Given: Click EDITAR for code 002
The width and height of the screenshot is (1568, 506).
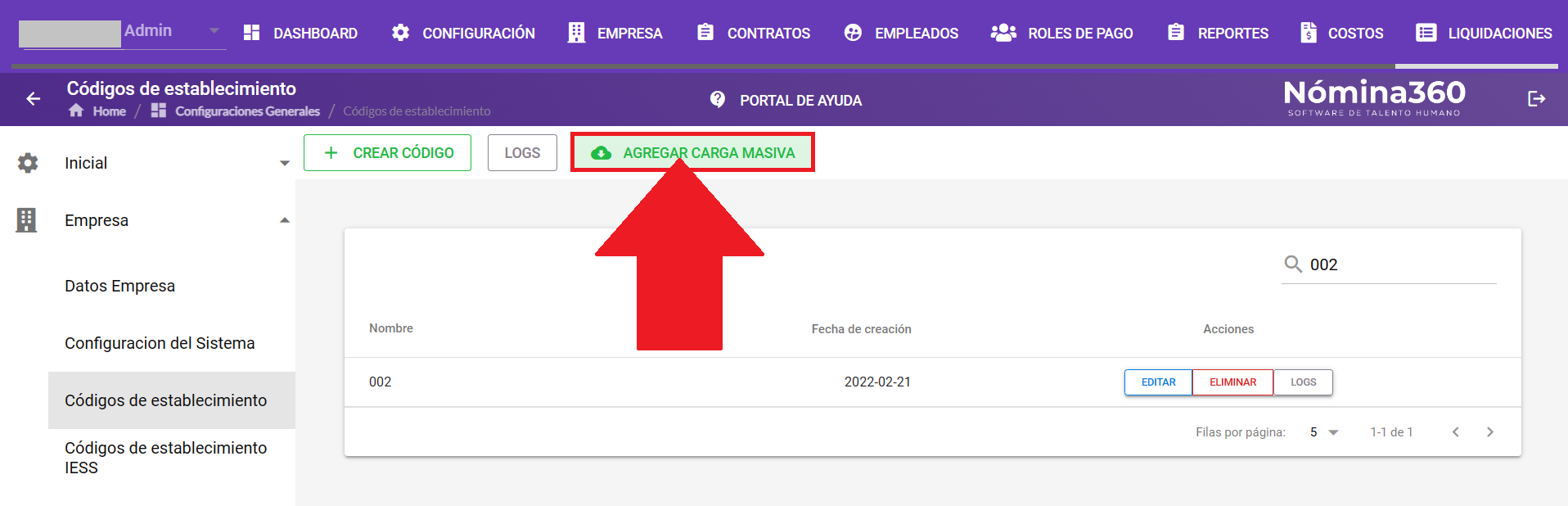Looking at the screenshot, I should coord(1158,382).
